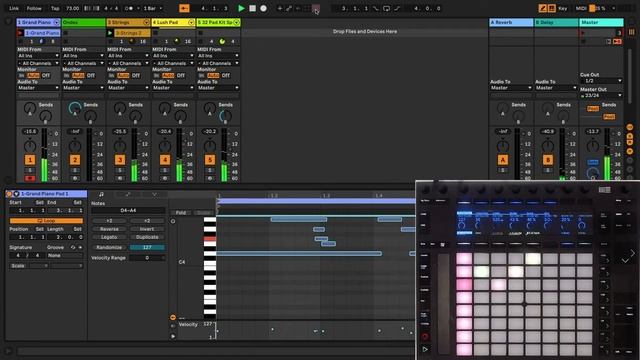Set Grand Piano Monitor to Off
This screenshot has width=640, height=360.
click(x=46, y=76)
